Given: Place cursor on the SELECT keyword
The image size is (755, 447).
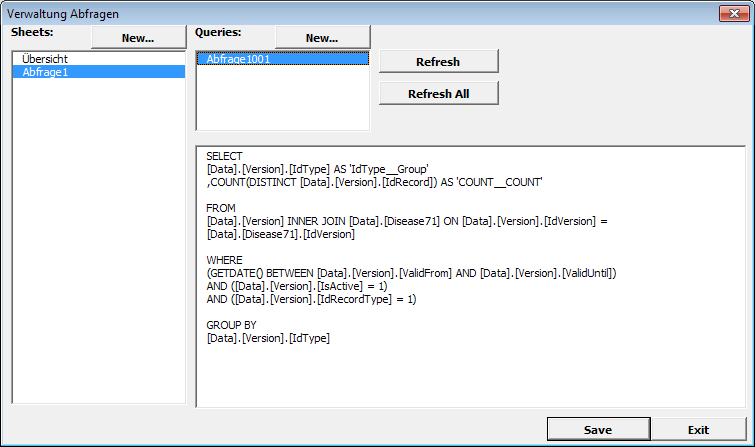Looking at the screenshot, I should tap(224, 157).
